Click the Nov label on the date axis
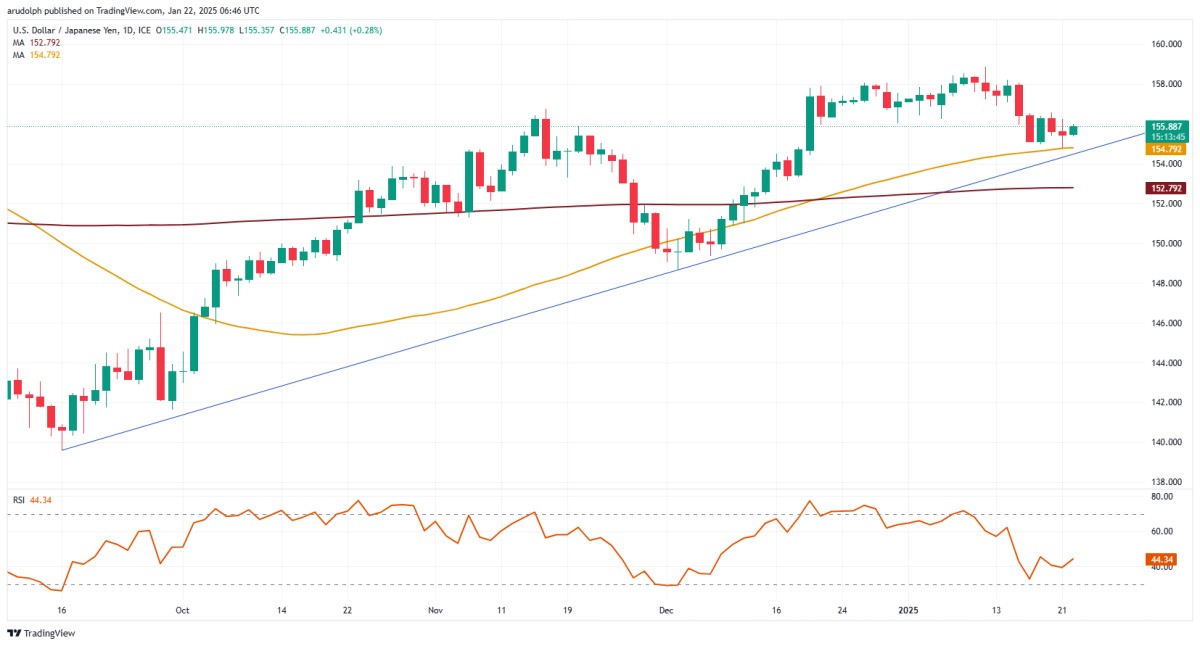Viewport: 1200px width, 646px height. pos(435,608)
